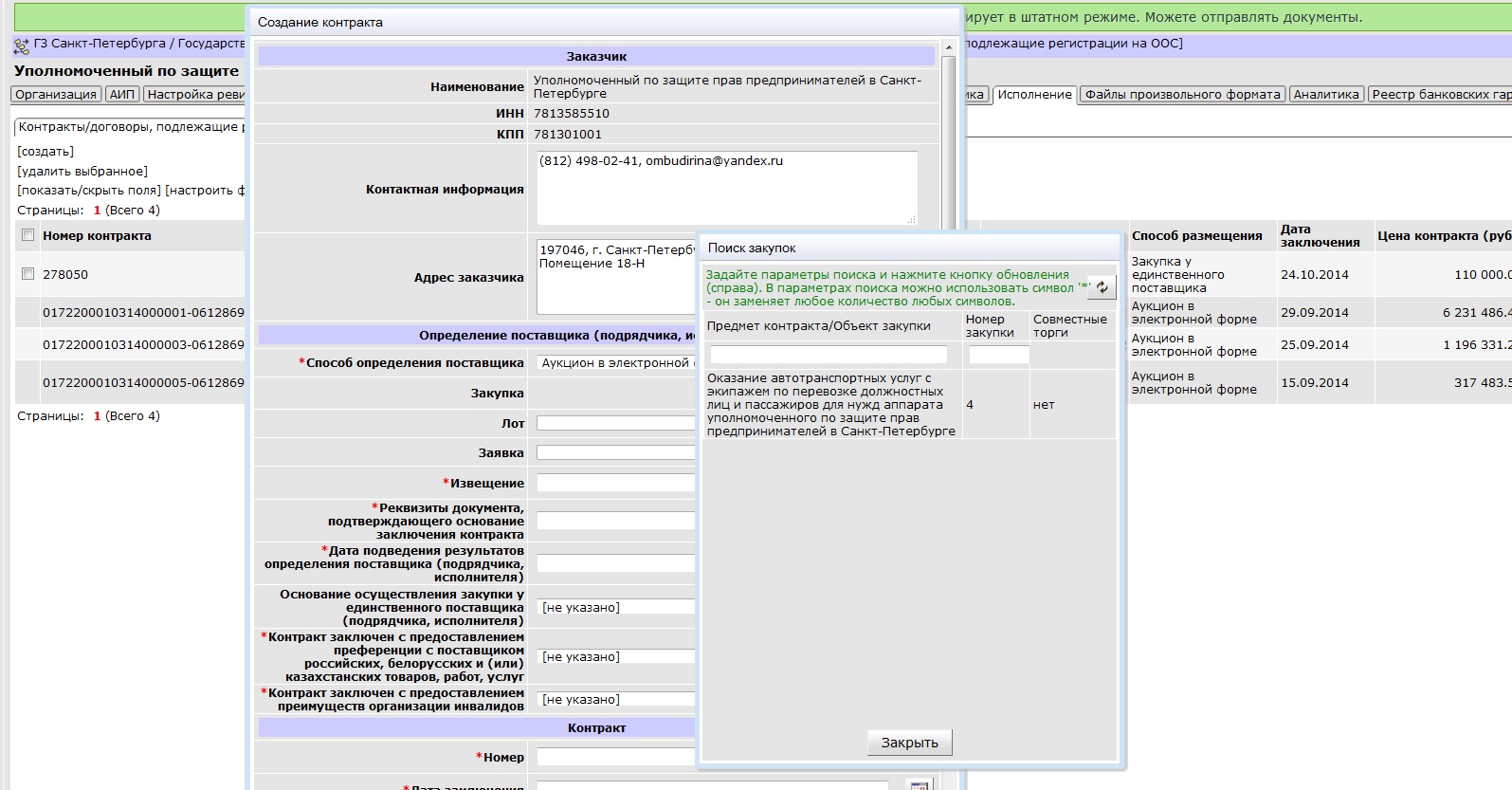Open the Реестр банковских гар… tab
1512x790 pixels.
(1440, 94)
